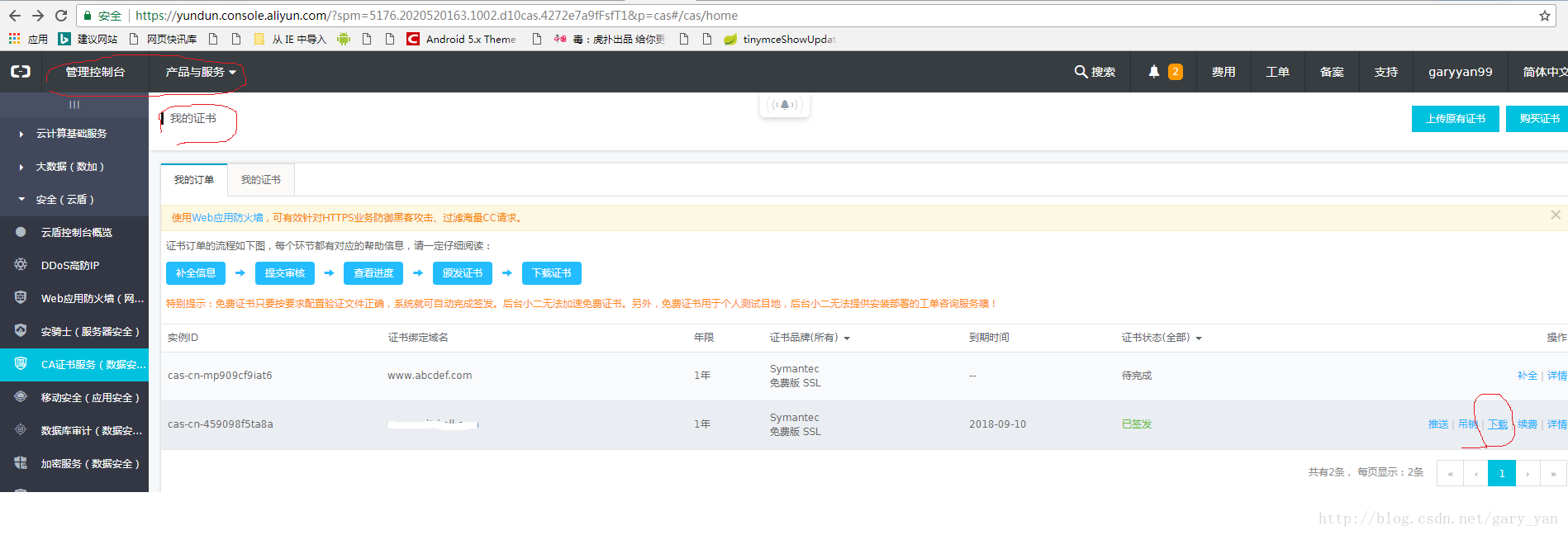Open the Android 5.x Theme bookmark
Image resolution: width=1568 pixels, height=535 pixels.
[x=462, y=39]
